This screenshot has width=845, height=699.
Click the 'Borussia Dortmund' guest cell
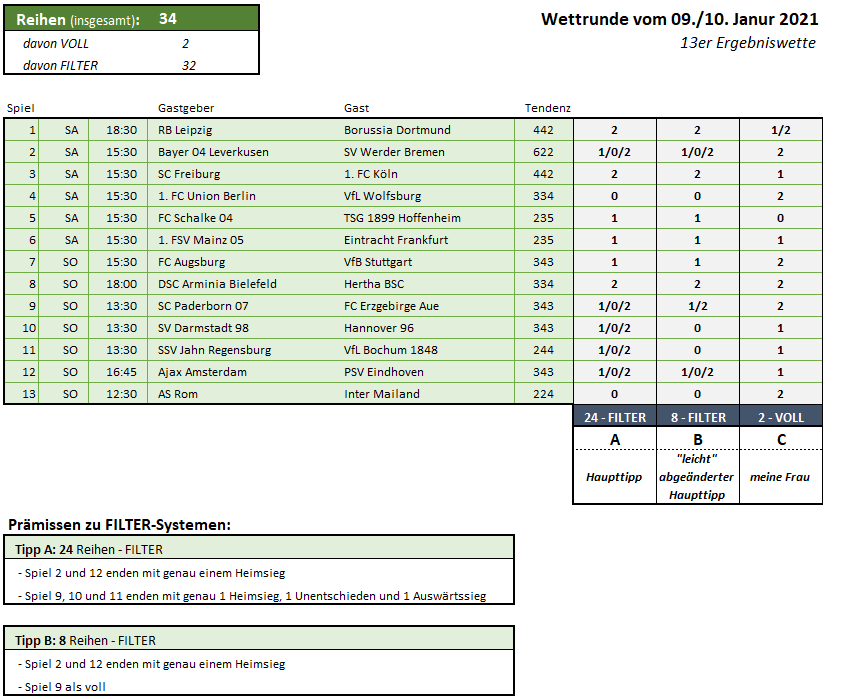tap(397, 130)
